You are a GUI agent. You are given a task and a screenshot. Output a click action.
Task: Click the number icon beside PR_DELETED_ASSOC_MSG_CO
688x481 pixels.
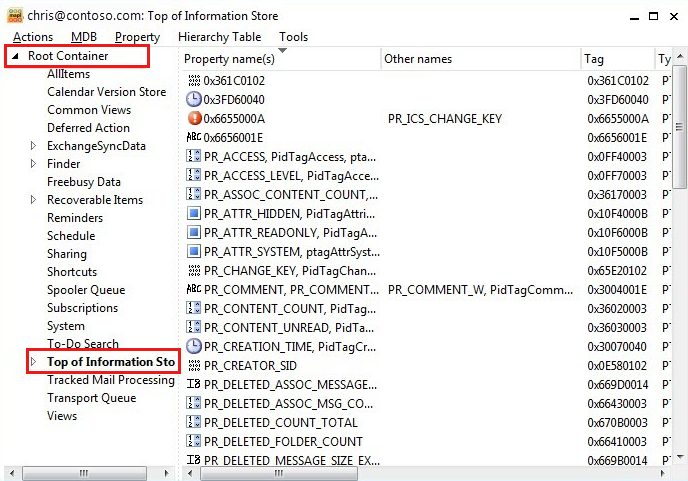[x=194, y=403]
